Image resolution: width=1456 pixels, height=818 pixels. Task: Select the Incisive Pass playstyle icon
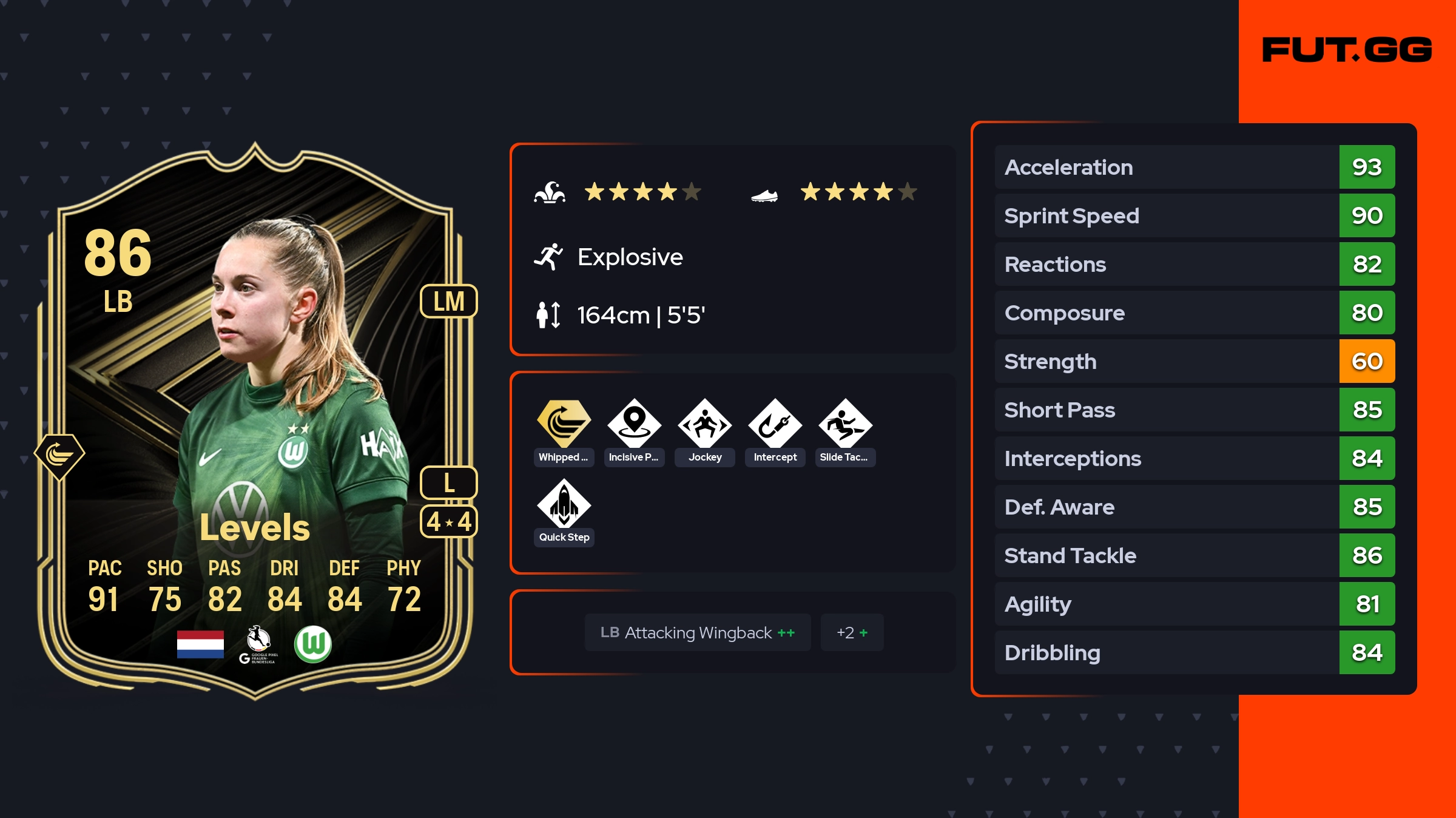pos(634,422)
